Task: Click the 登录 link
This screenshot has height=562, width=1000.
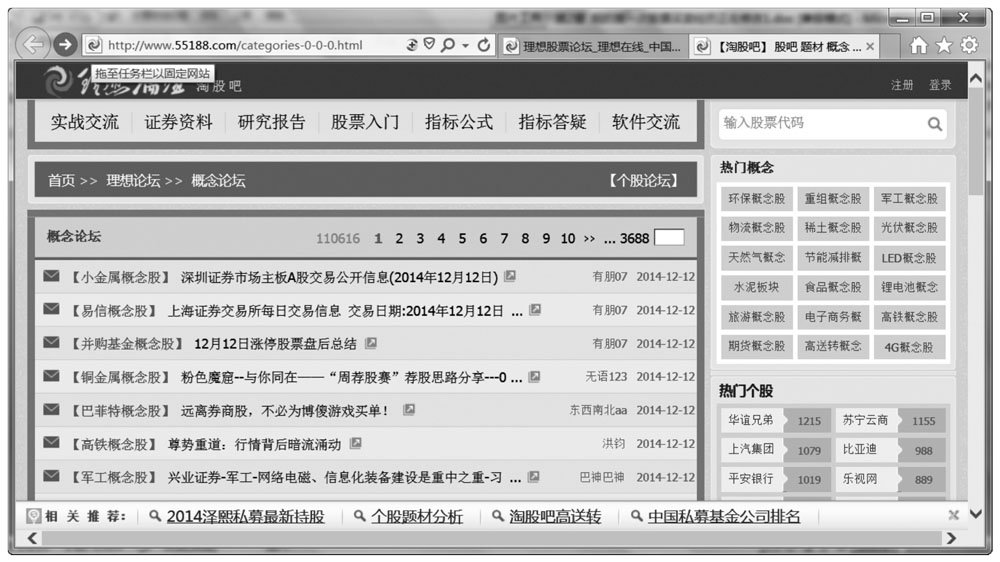Action: (x=939, y=85)
